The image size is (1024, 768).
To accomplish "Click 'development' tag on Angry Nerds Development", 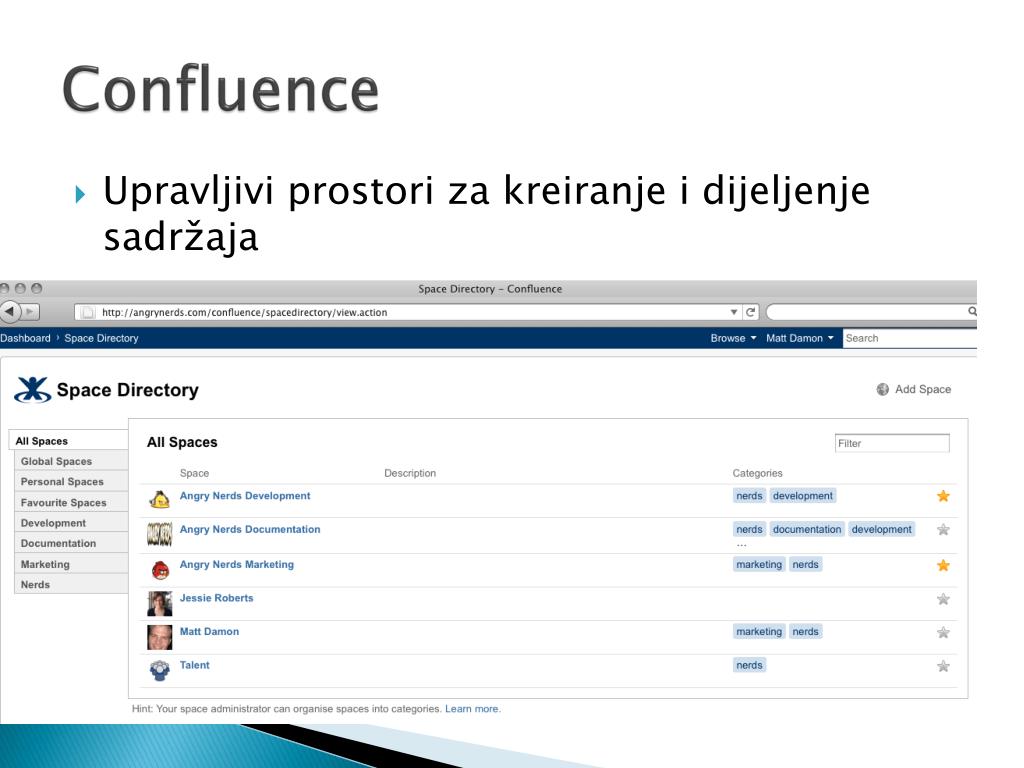I will click(803, 496).
